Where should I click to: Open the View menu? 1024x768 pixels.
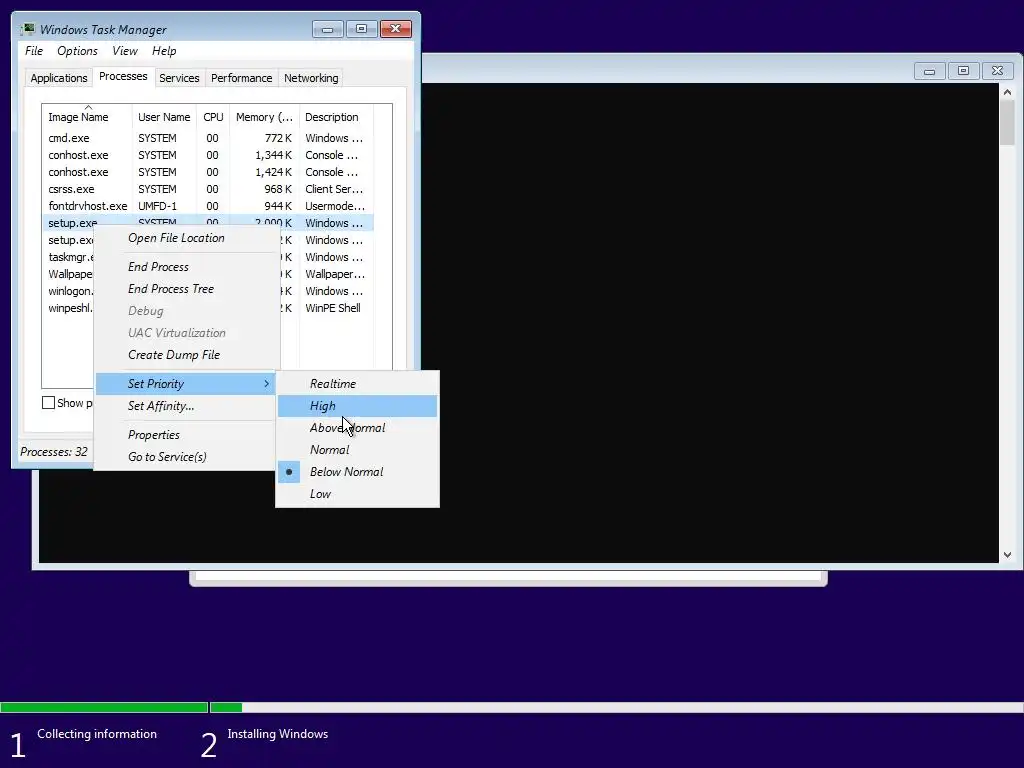(125, 51)
